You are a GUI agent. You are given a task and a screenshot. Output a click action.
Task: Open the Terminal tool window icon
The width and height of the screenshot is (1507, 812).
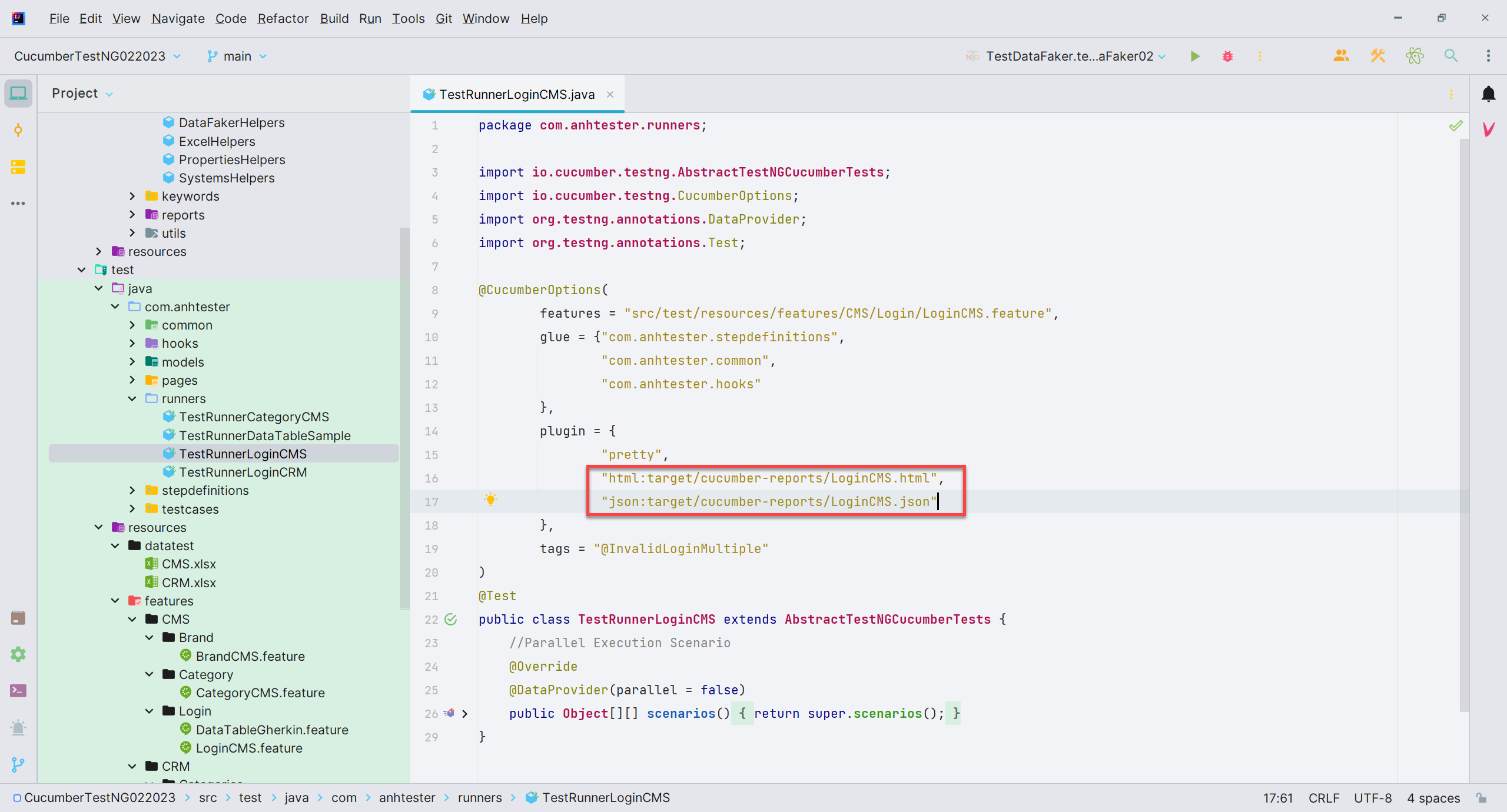18,691
